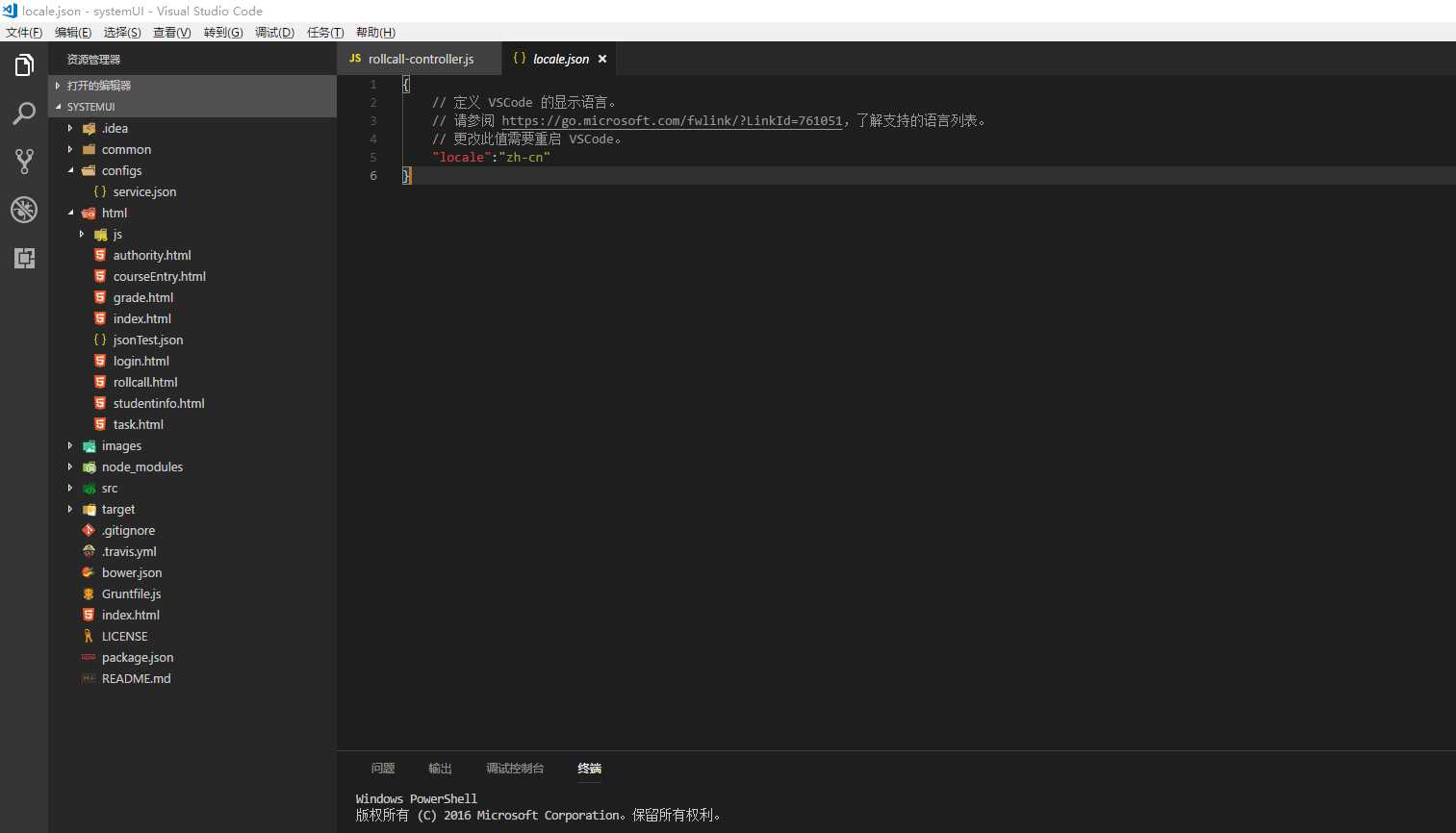The width and height of the screenshot is (1456, 833).
Task: Click the "zh-cn" locale value in editor
Action: (x=524, y=158)
